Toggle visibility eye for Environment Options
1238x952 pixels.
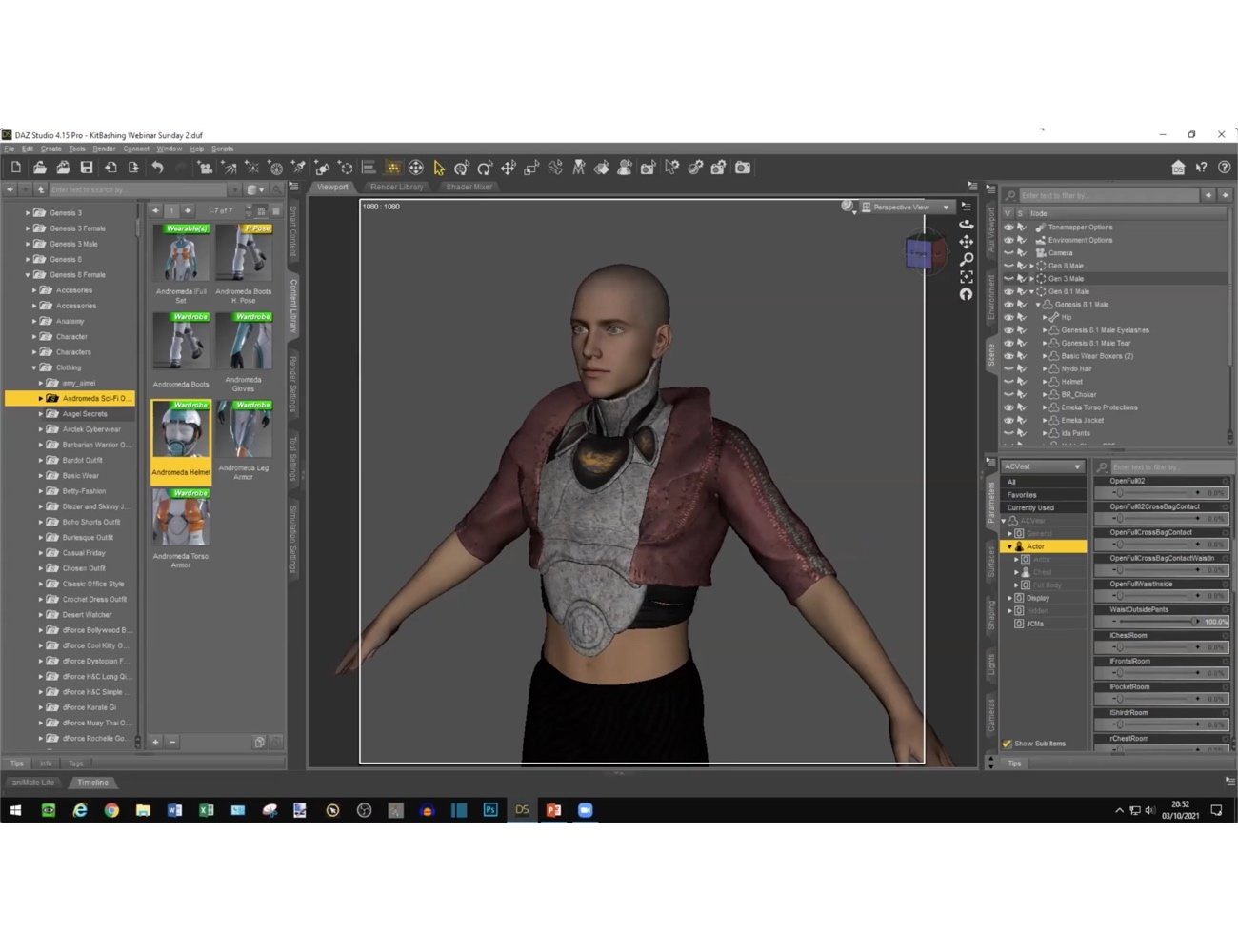tap(1008, 240)
